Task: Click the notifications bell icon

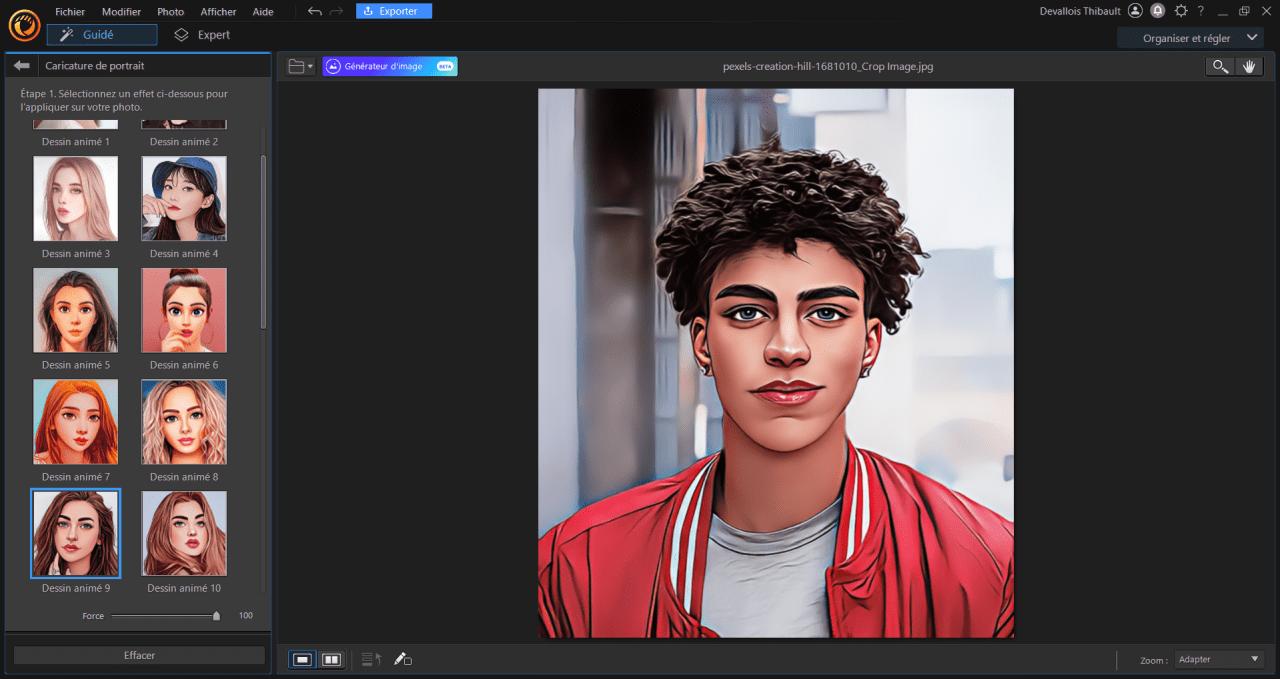Action: pos(1159,11)
